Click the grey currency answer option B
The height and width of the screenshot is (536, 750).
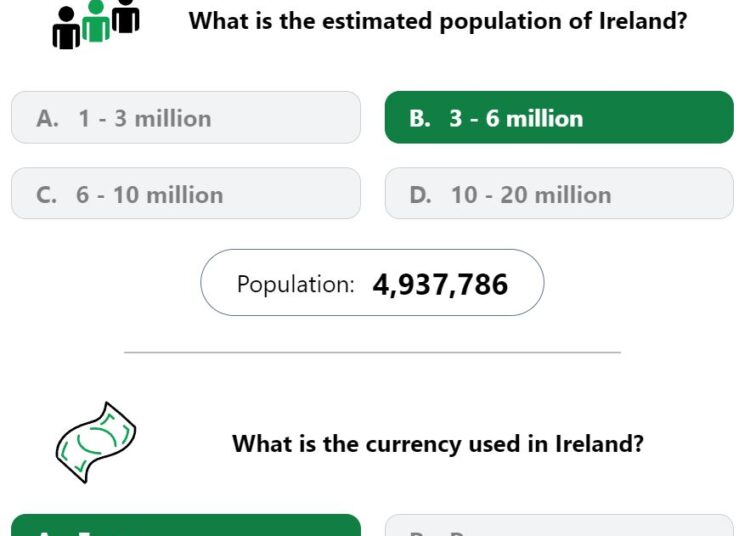coord(559,525)
